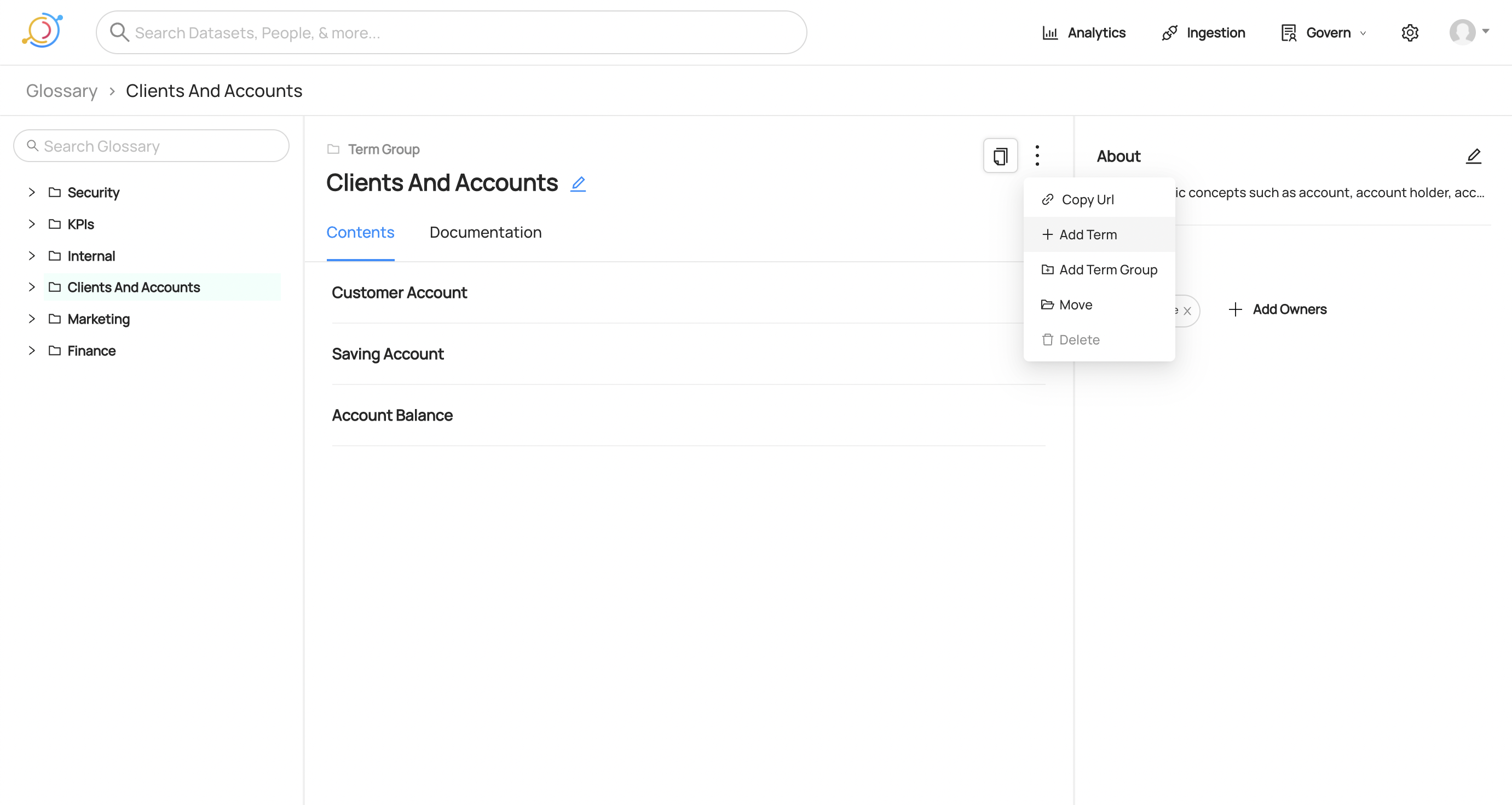Remove owner with the X icon
Screen dimensions: 1512x805
[1187, 311]
